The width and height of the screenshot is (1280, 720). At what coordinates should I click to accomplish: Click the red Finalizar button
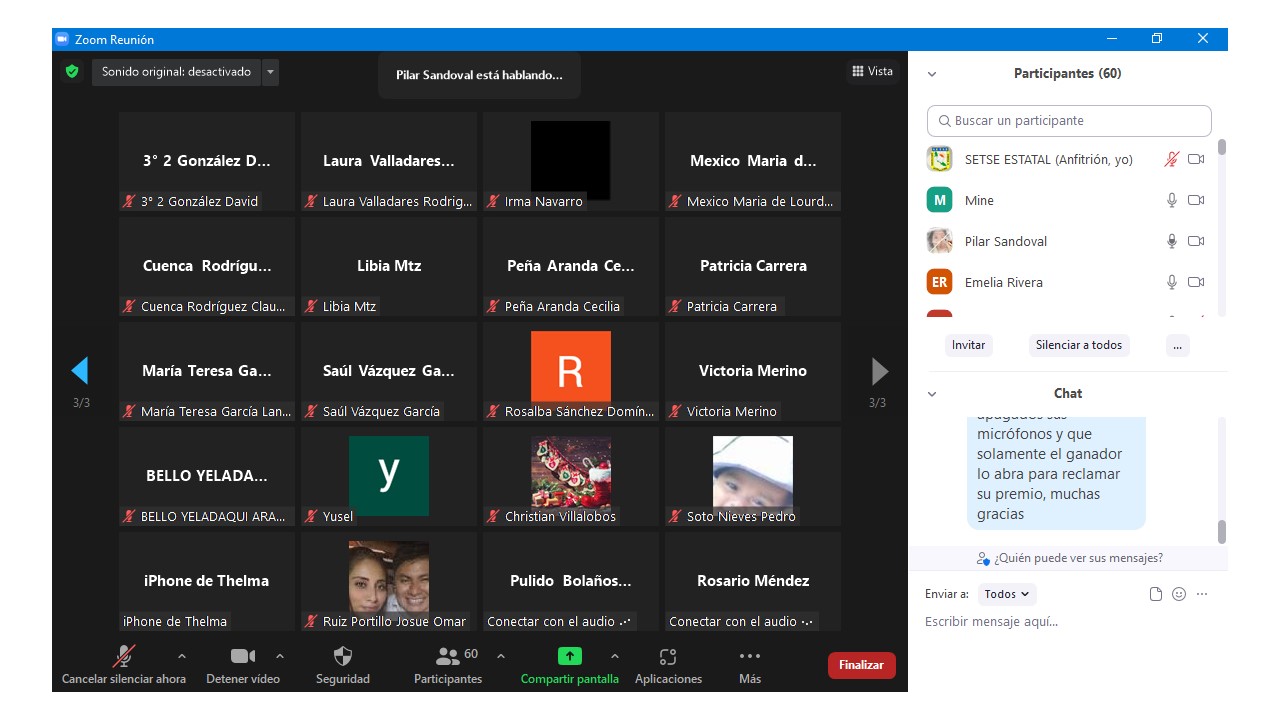[x=861, y=665]
